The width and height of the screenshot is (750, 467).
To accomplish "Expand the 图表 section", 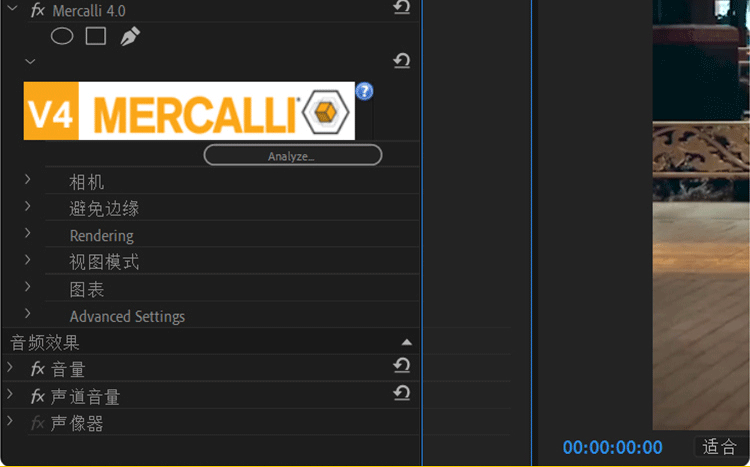I will coord(28,287).
